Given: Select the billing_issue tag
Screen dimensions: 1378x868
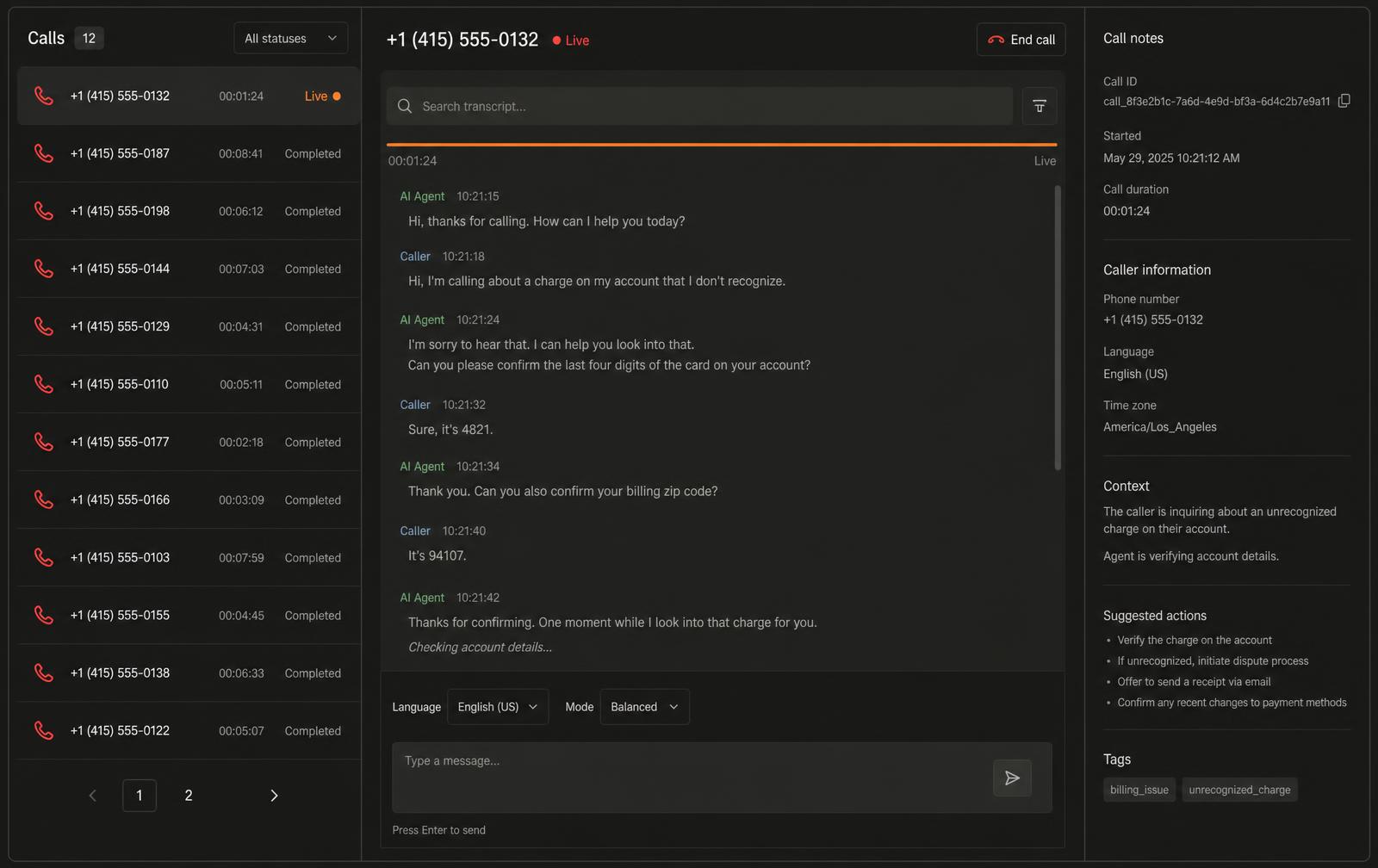Looking at the screenshot, I should click(x=1139, y=790).
